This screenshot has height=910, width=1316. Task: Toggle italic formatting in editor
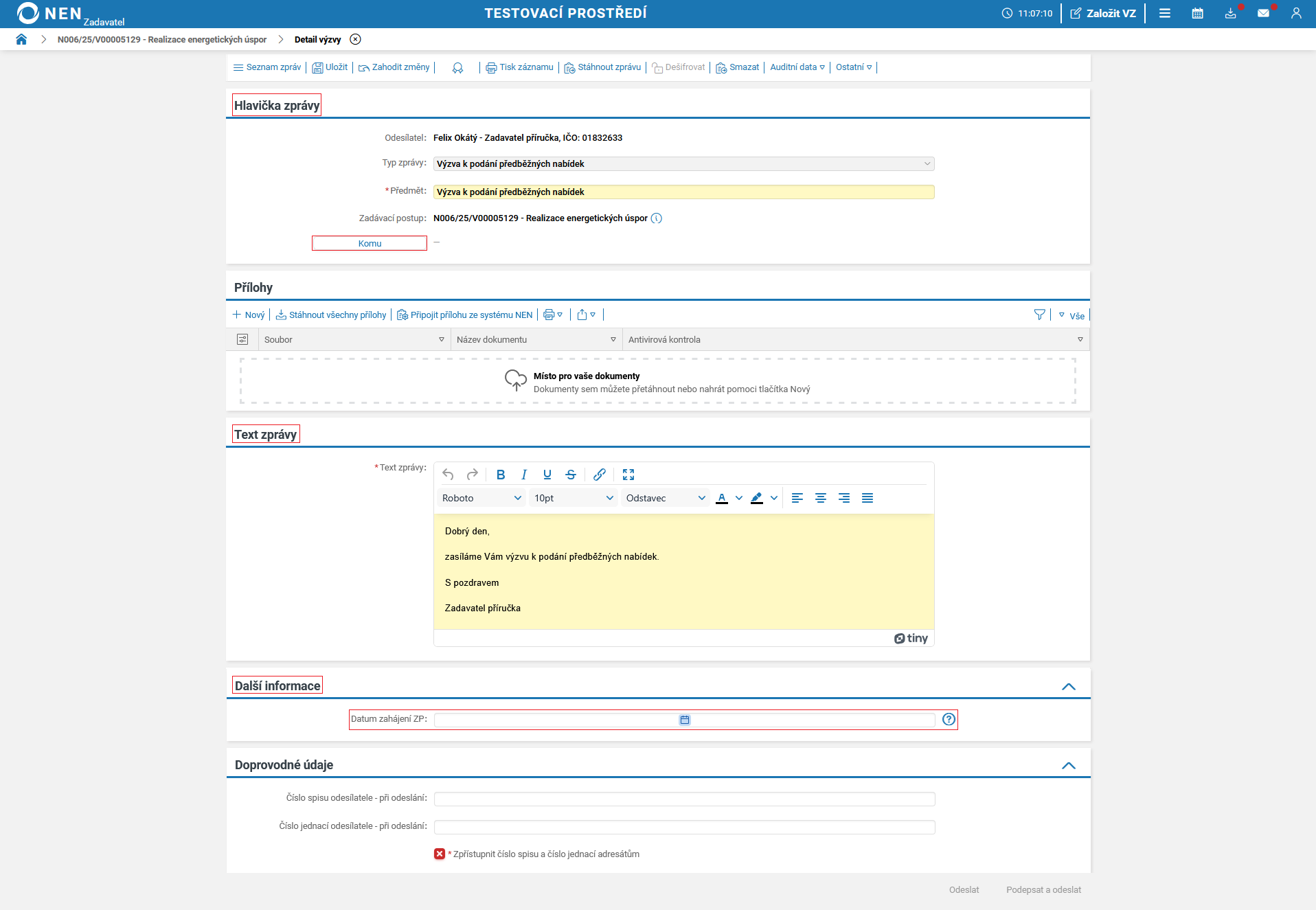[x=524, y=475]
